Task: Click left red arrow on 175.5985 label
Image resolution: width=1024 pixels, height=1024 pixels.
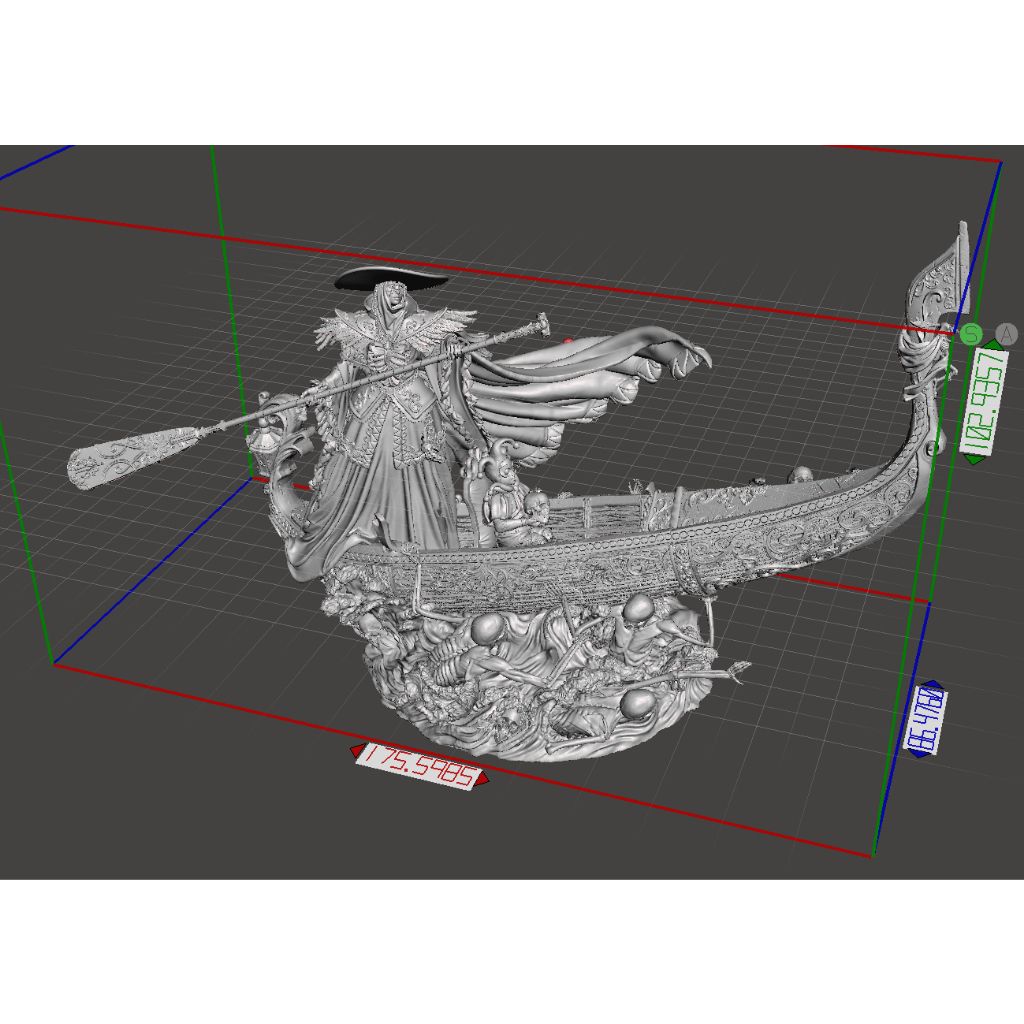Action: 356,750
